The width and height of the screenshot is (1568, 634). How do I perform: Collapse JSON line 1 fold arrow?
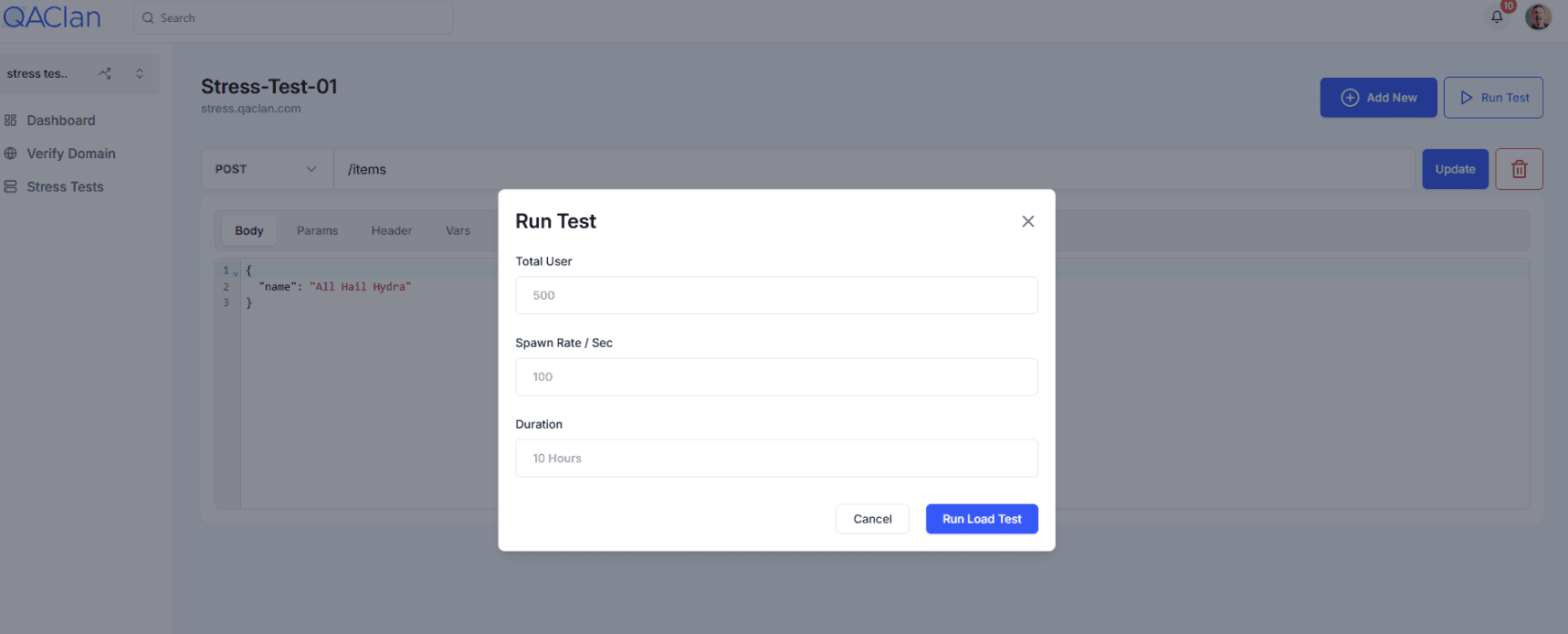[x=236, y=272]
